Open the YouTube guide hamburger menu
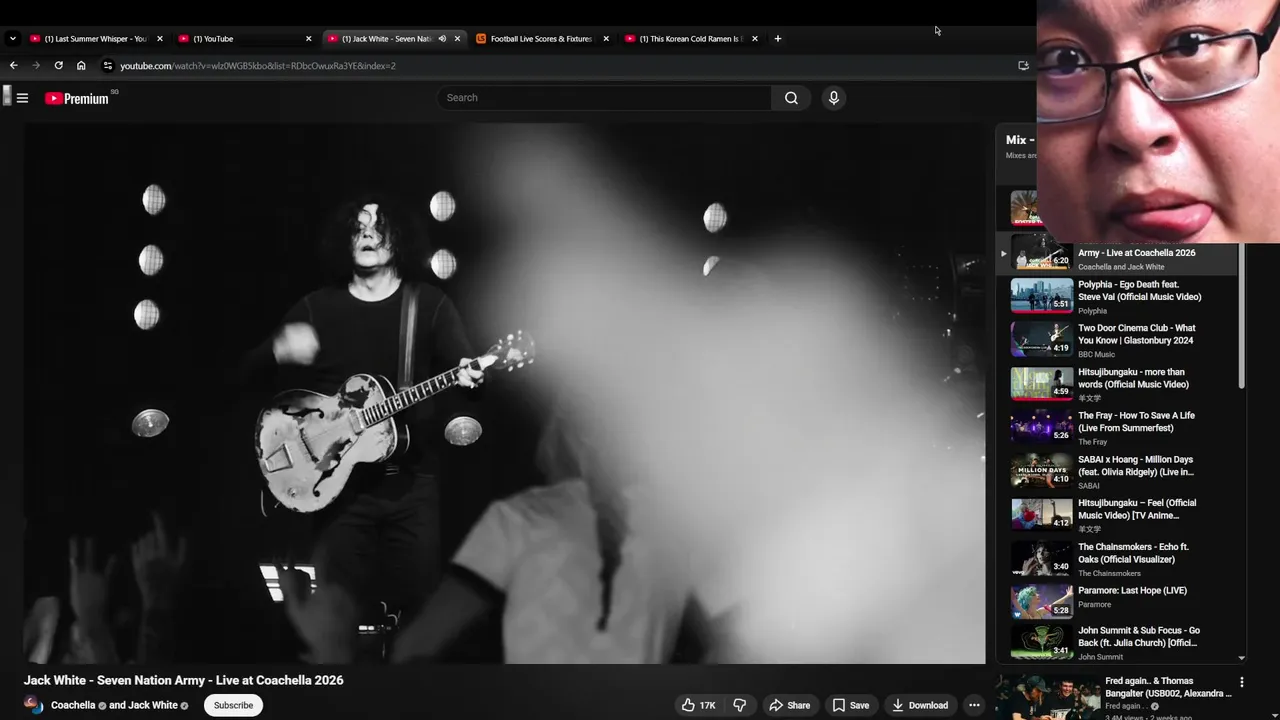This screenshot has width=1280, height=720. [x=22, y=98]
